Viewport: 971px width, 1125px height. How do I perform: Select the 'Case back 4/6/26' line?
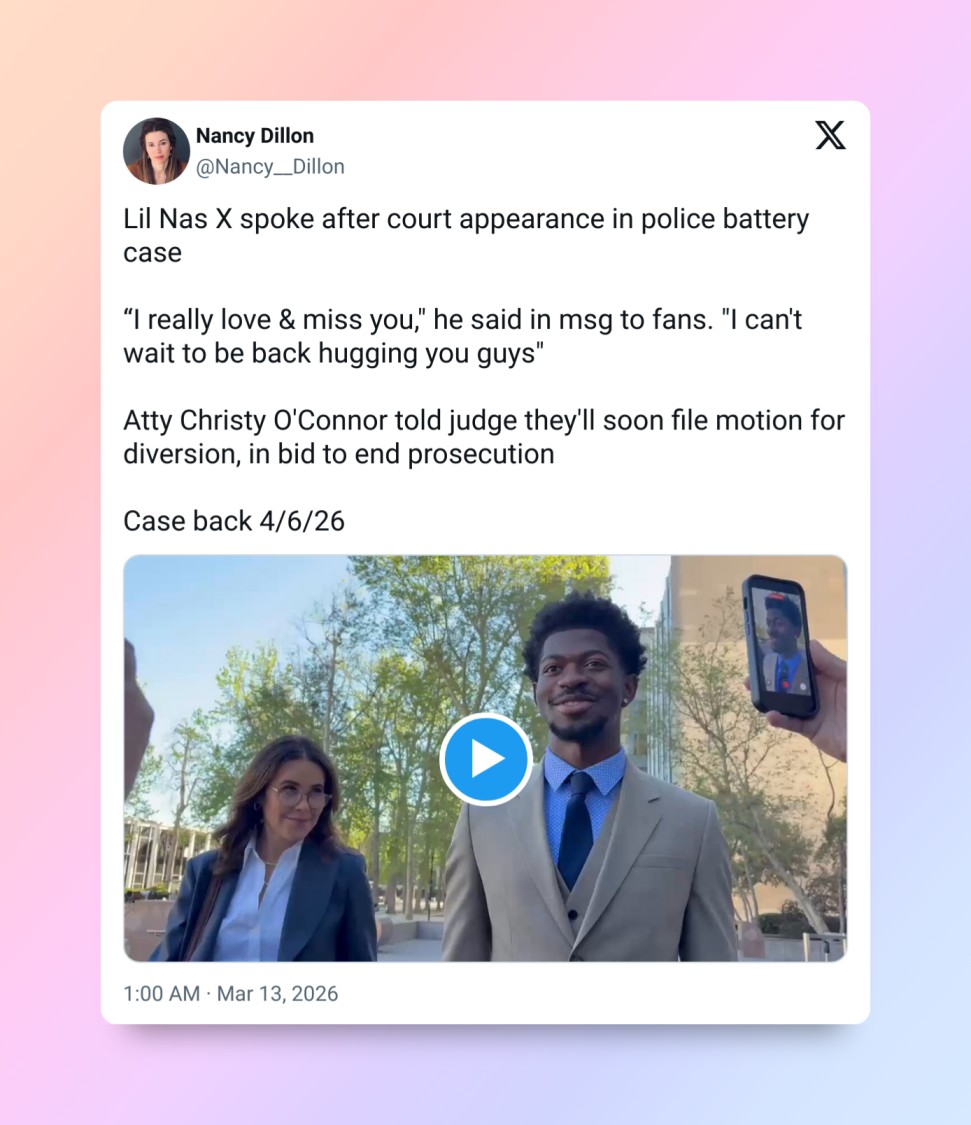(x=234, y=521)
